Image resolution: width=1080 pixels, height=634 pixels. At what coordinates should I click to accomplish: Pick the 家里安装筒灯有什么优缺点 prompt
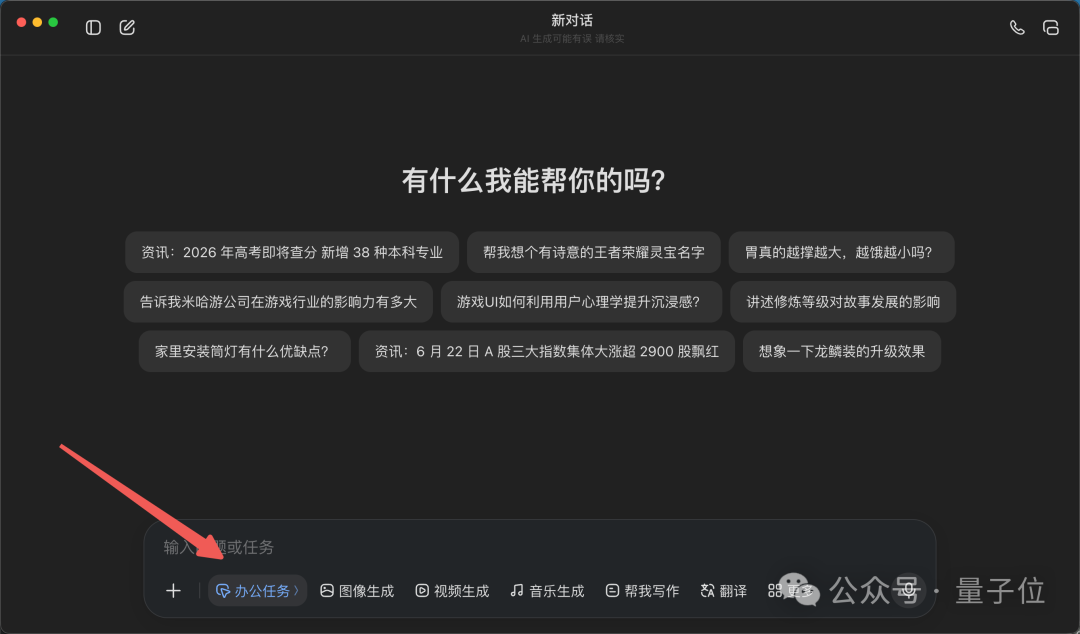pyautogui.click(x=245, y=351)
